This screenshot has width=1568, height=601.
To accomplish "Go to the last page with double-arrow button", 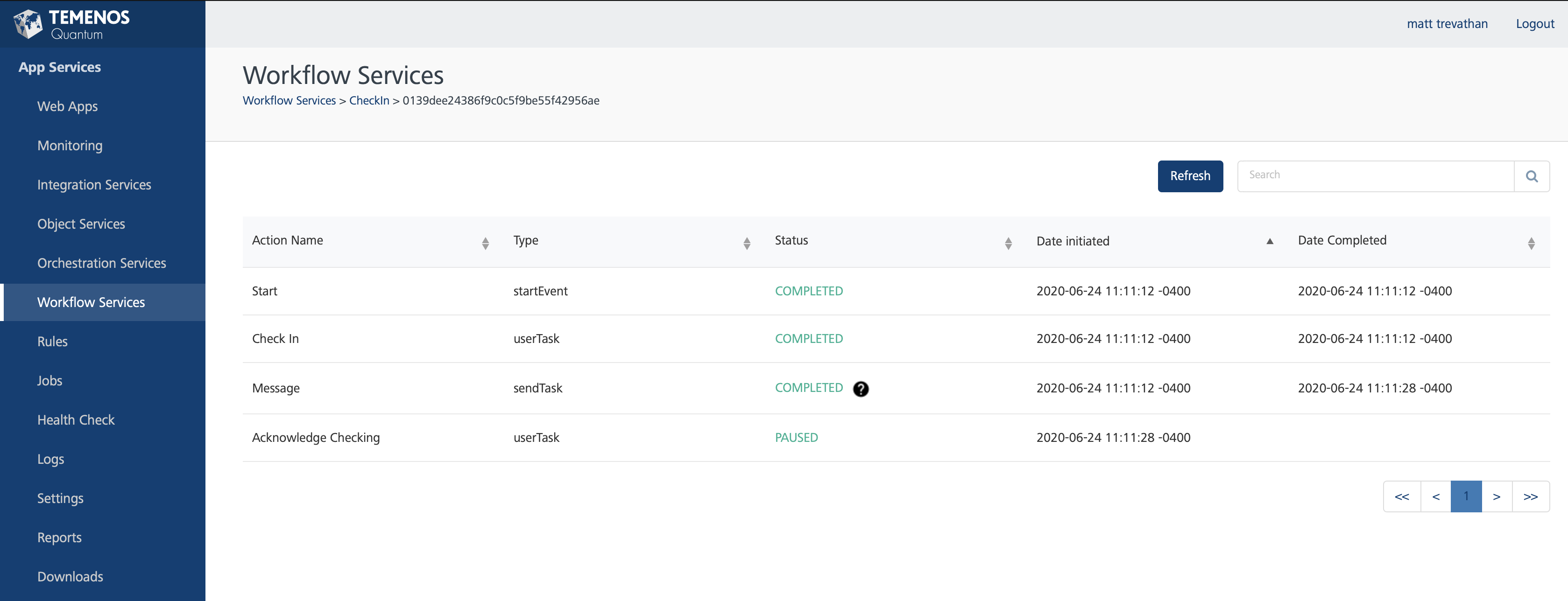I will click(x=1532, y=496).
